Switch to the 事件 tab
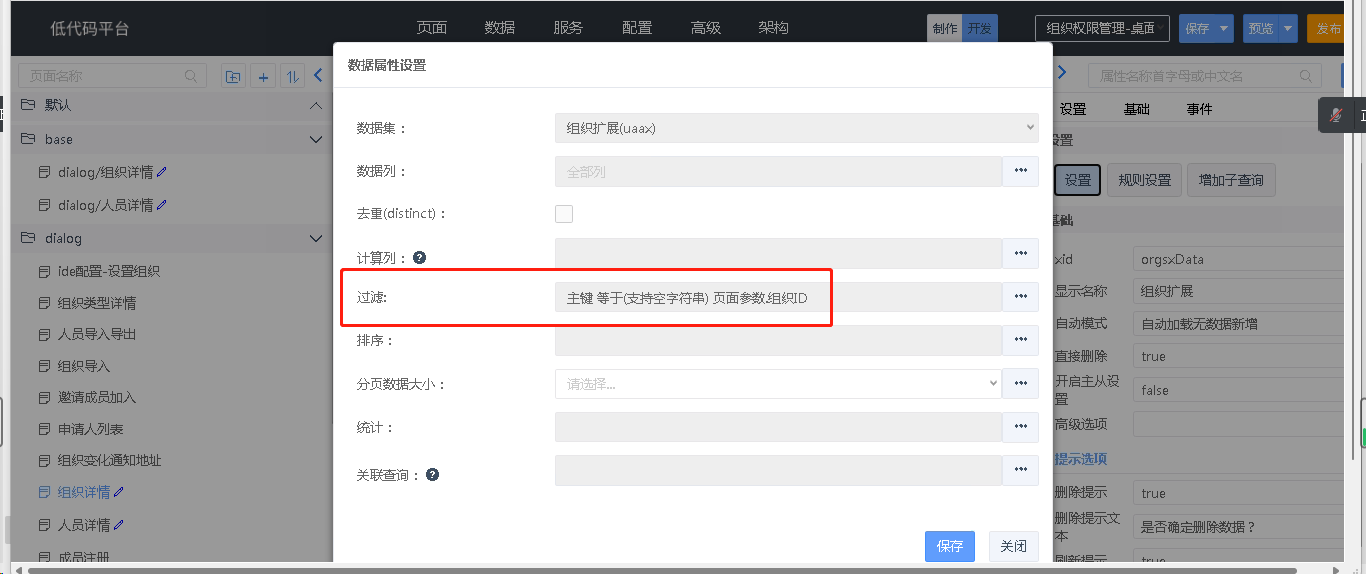 click(x=1199, y=109)
